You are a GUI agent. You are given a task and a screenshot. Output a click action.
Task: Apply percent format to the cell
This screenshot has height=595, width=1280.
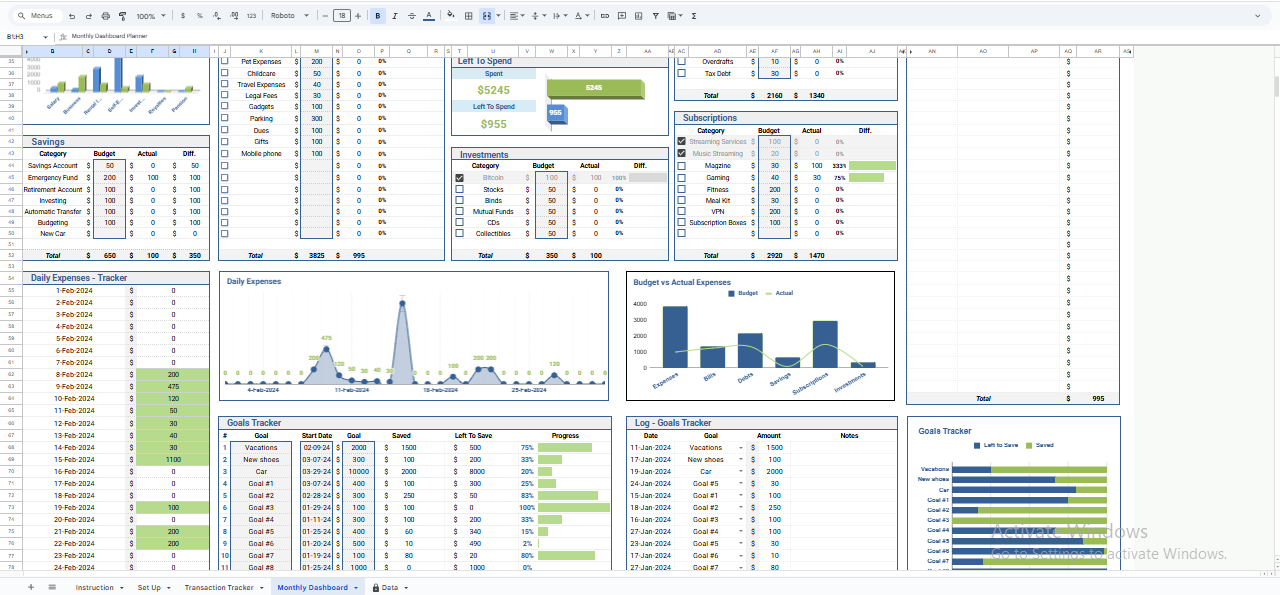(200, 15)
